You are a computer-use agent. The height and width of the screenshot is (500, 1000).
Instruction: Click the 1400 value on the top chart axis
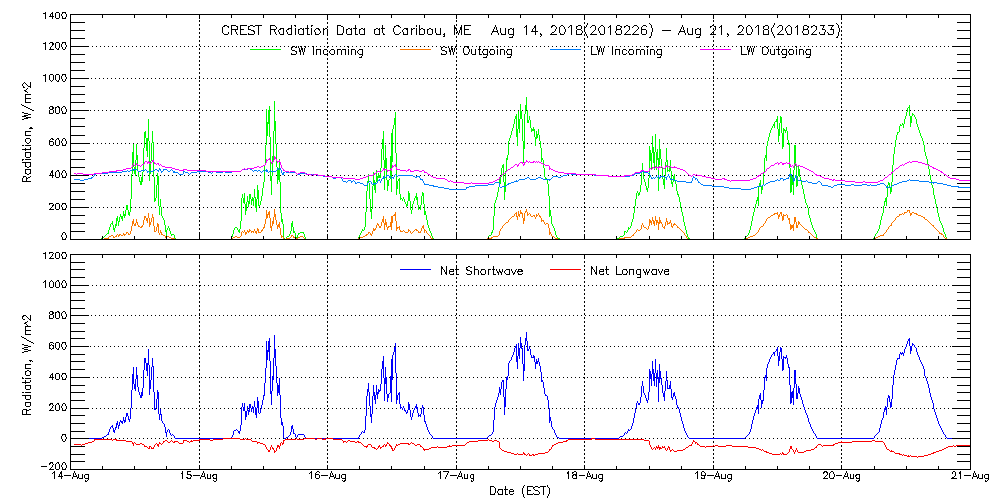click(x=54, y=17)
